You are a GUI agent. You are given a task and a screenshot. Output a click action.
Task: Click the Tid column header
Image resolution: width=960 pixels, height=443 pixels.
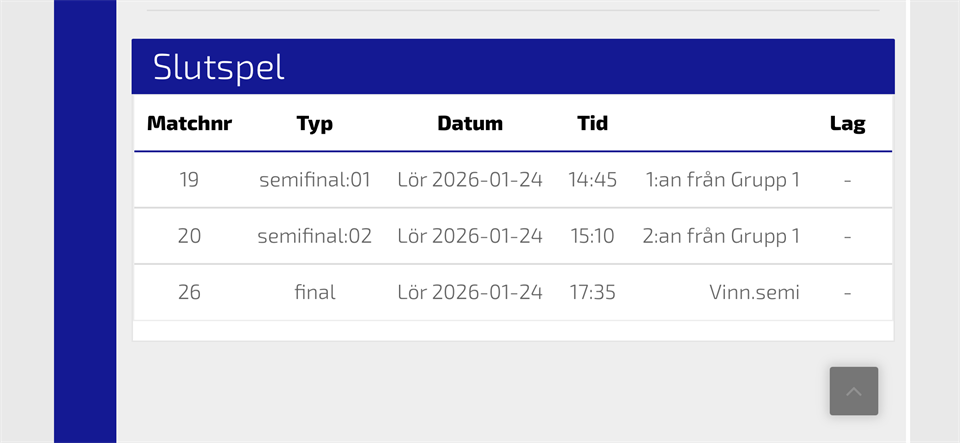(x=592, y=124)
